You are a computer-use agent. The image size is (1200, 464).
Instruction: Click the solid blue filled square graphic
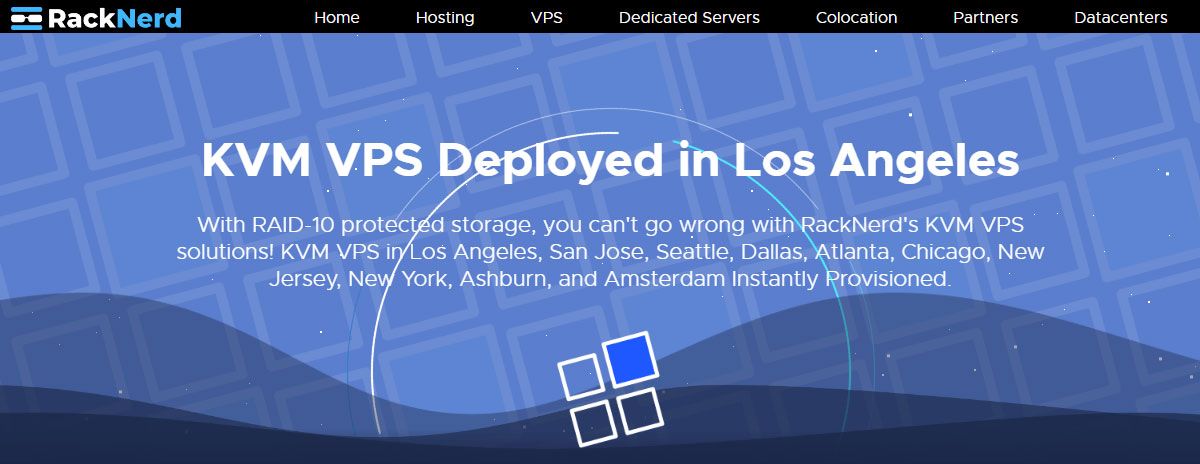click(632, 360)
